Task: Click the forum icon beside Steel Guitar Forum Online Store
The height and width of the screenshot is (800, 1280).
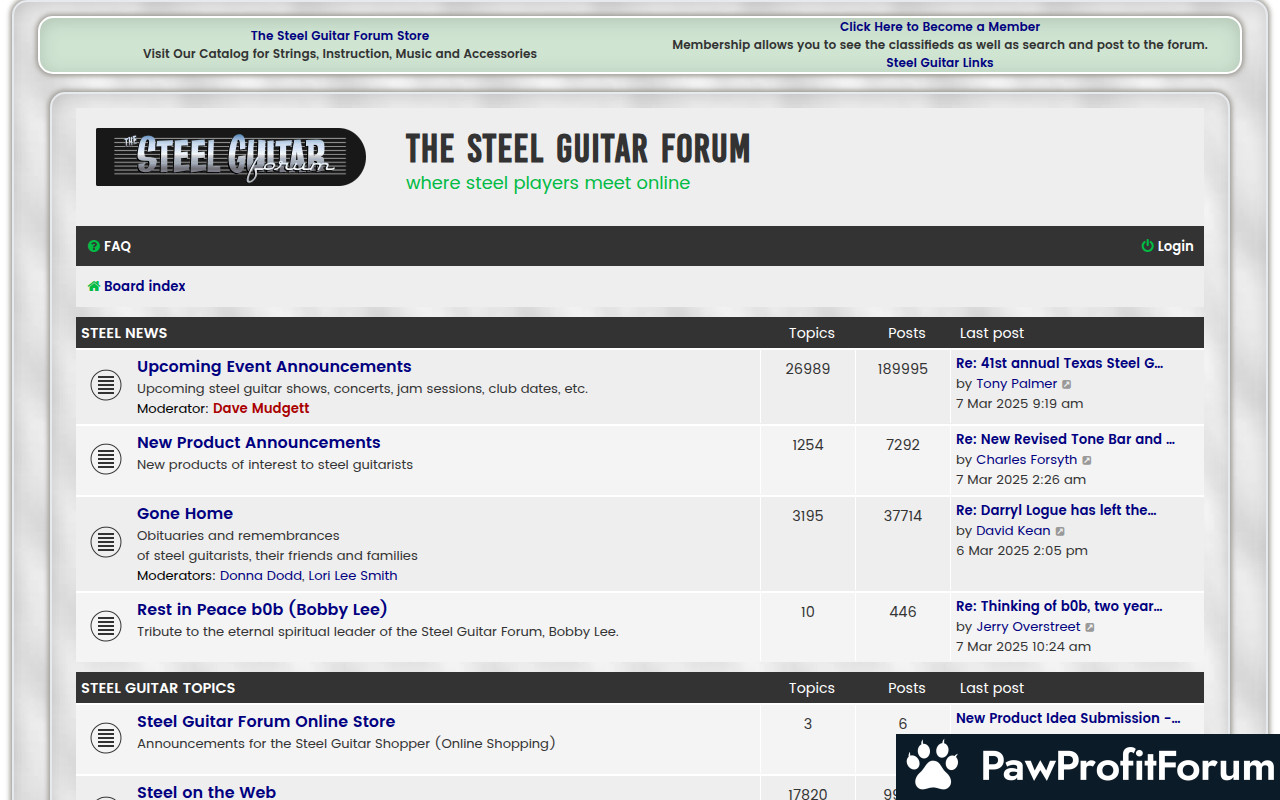Action: 106,738
